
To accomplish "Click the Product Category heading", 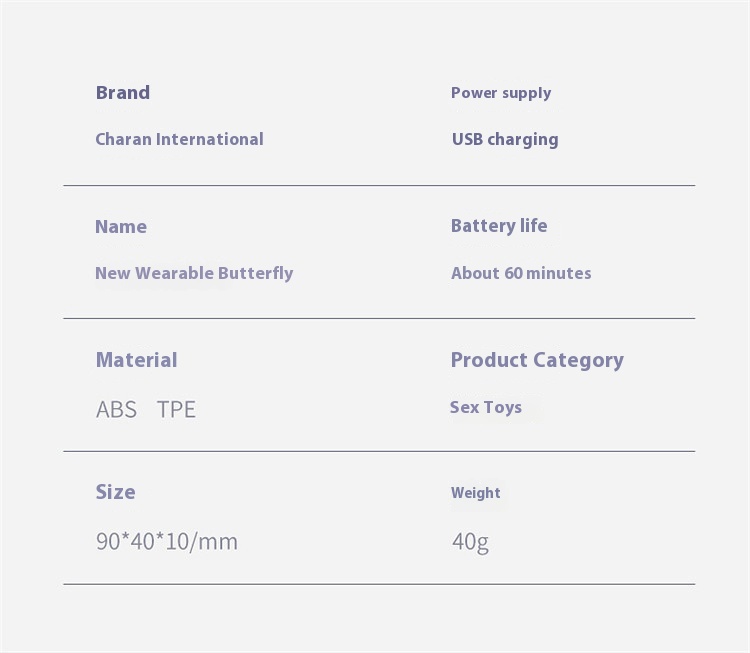I will coord(537,360).
